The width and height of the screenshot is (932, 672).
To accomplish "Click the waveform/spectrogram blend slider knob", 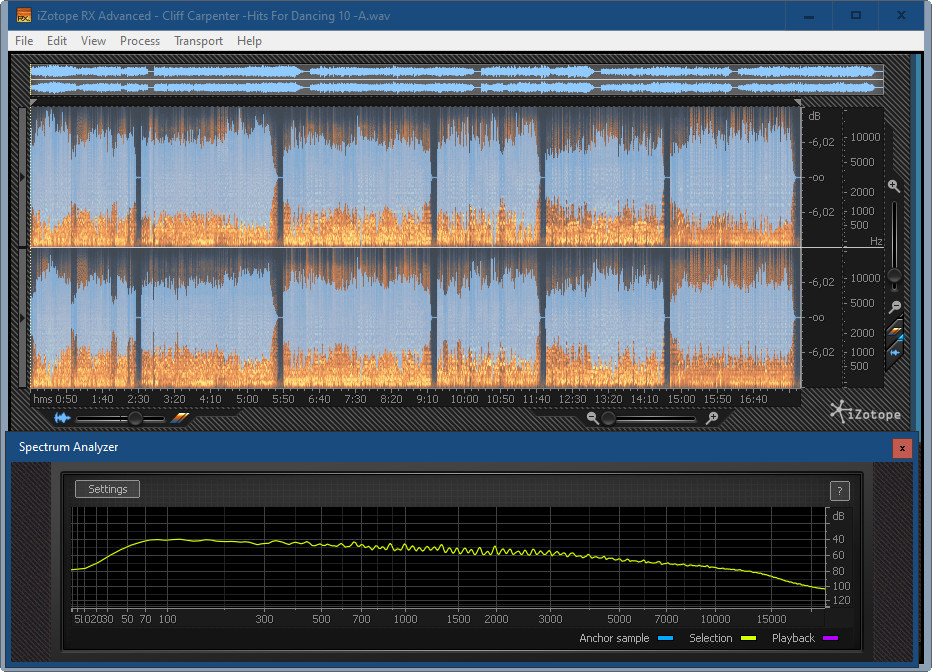I will pos(135,418).
